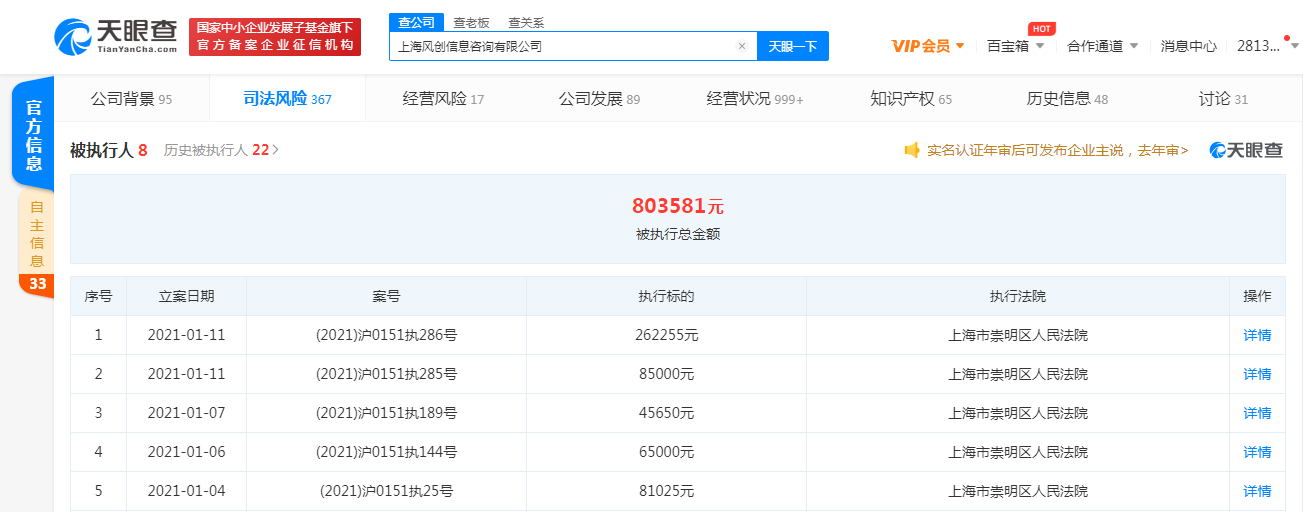Select the 自主信息 side tab

[x=37, y=234]
